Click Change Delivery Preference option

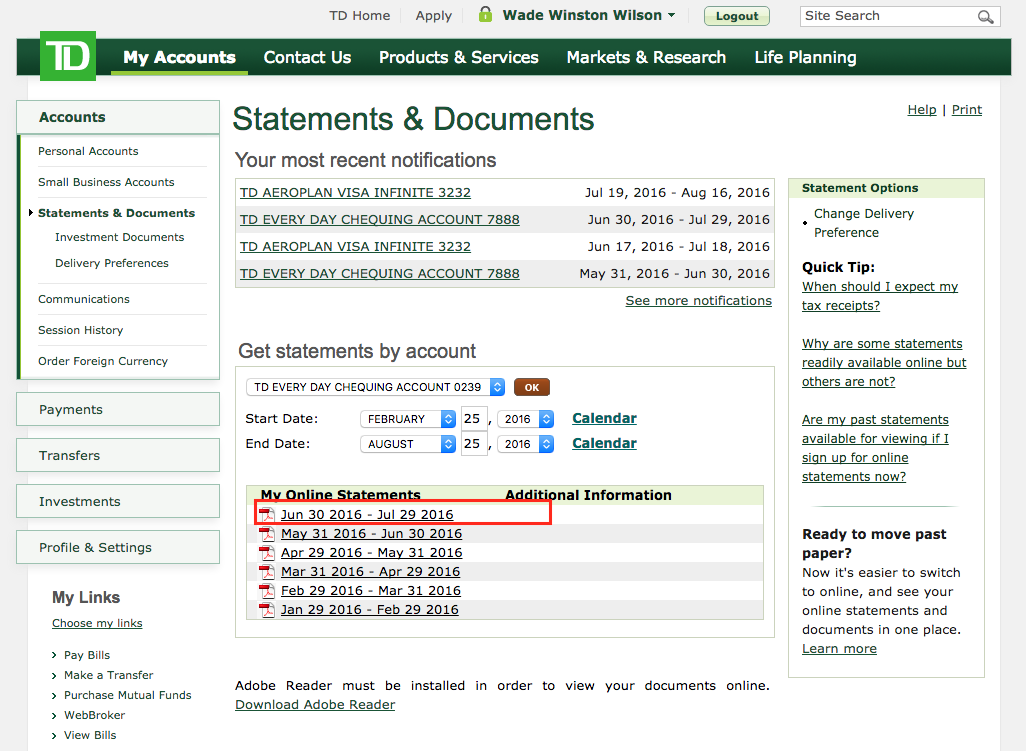click(864, 223)
